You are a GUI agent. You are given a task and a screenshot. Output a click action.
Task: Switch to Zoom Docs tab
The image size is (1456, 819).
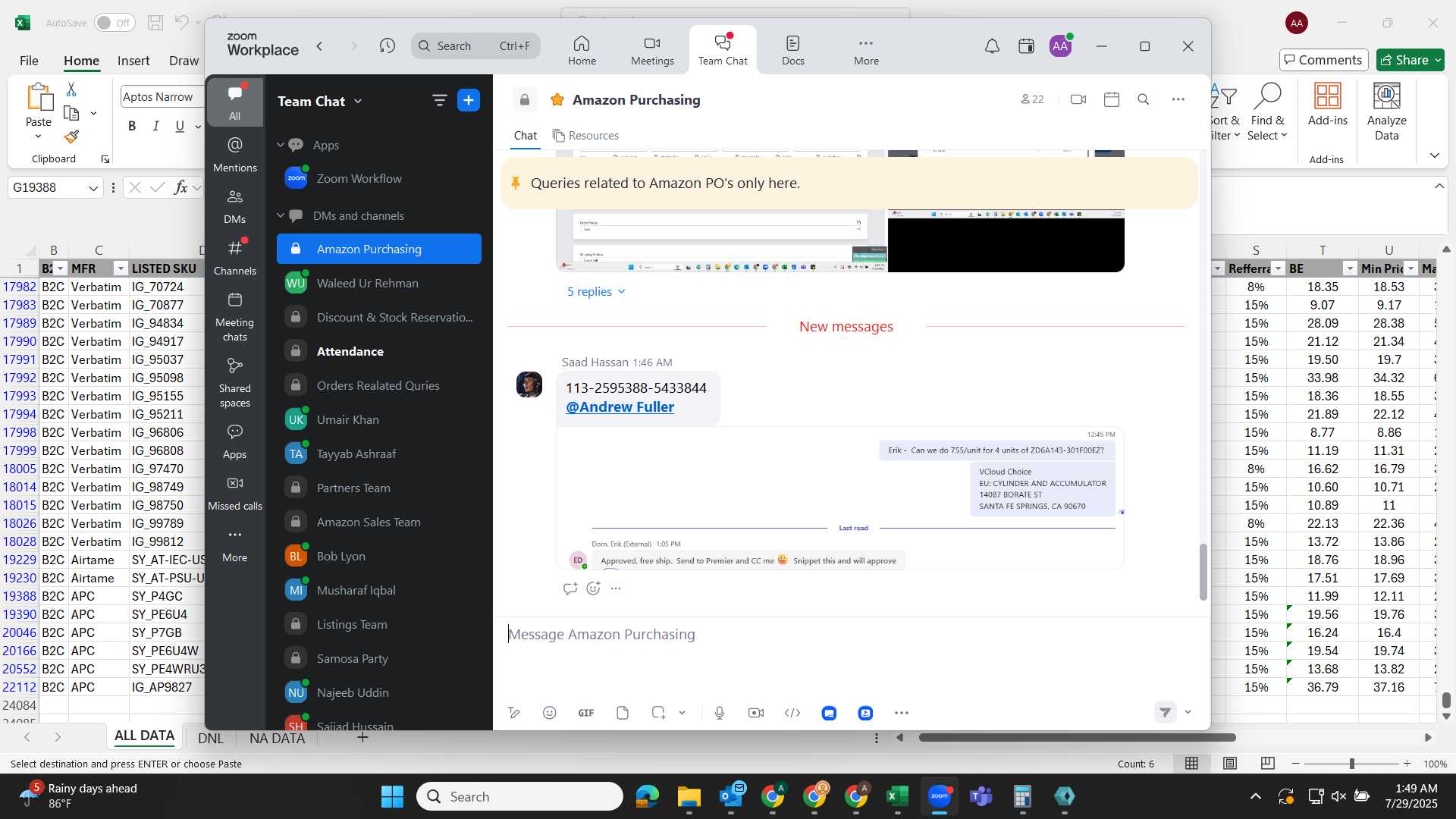point(793,50)
